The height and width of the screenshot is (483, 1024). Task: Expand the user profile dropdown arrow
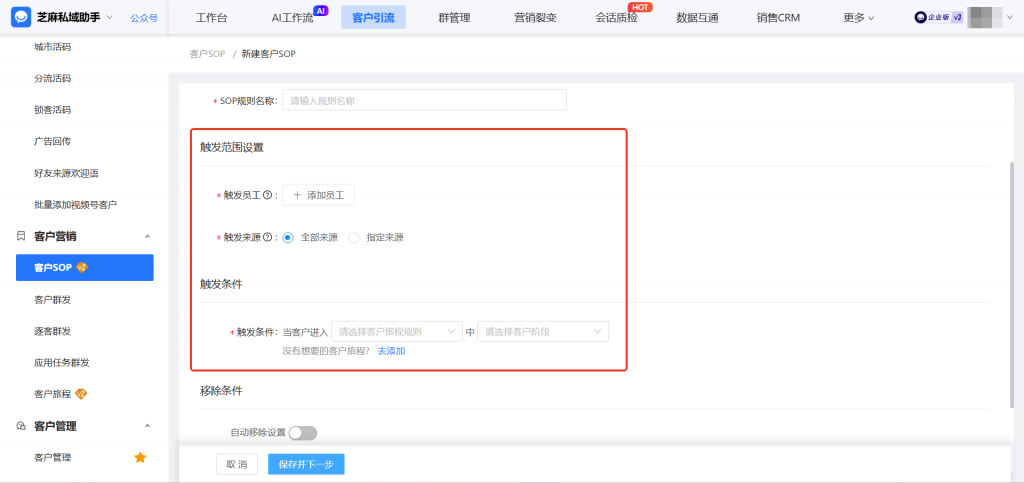1010,18
